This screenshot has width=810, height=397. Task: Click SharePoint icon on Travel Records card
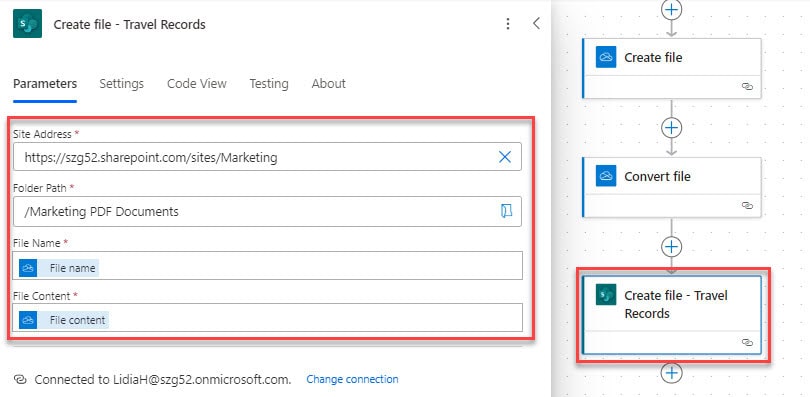[x=605, y=295]
